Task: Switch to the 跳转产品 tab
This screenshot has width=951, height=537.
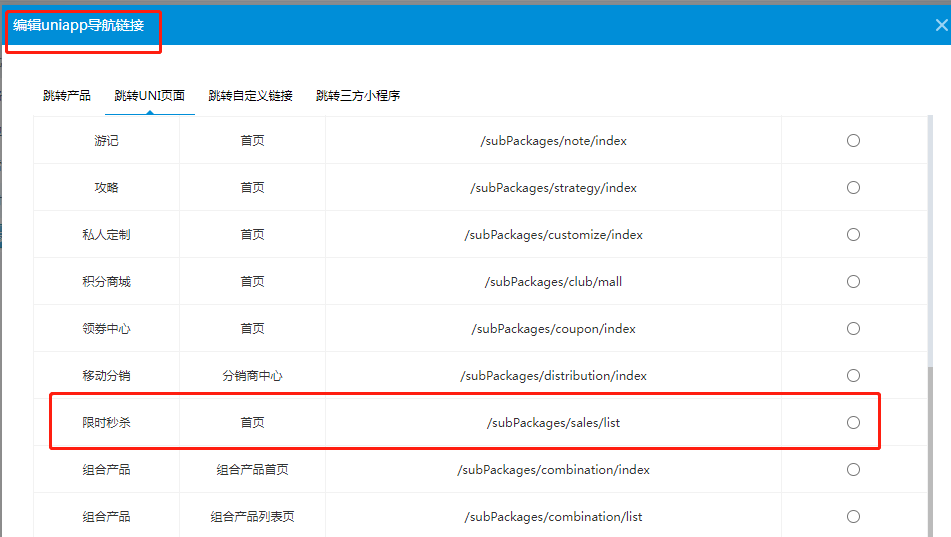Action: click(x=67, y=96)
